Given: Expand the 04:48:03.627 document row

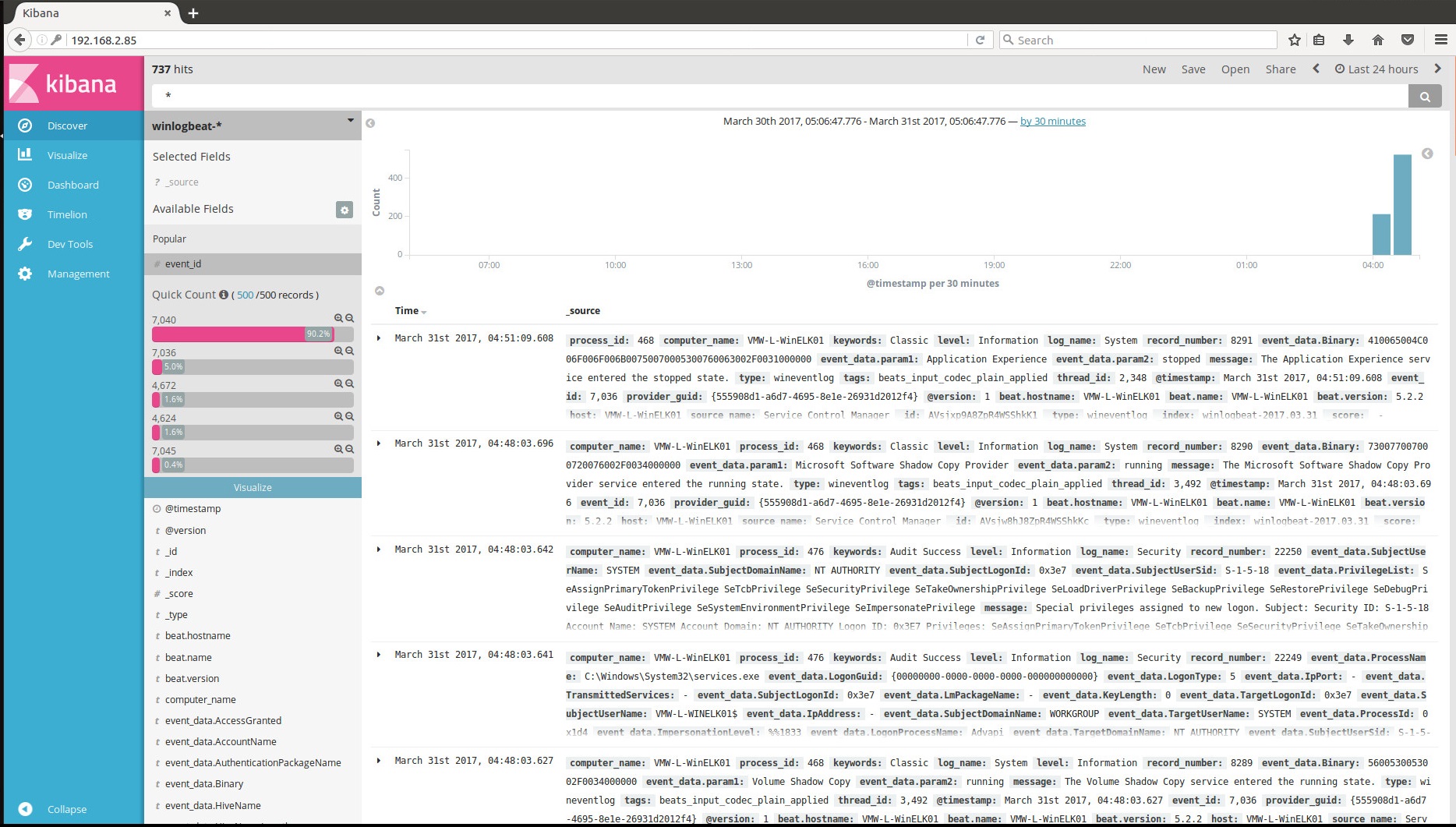Looking at the screenshot, I should coord(379,761).
